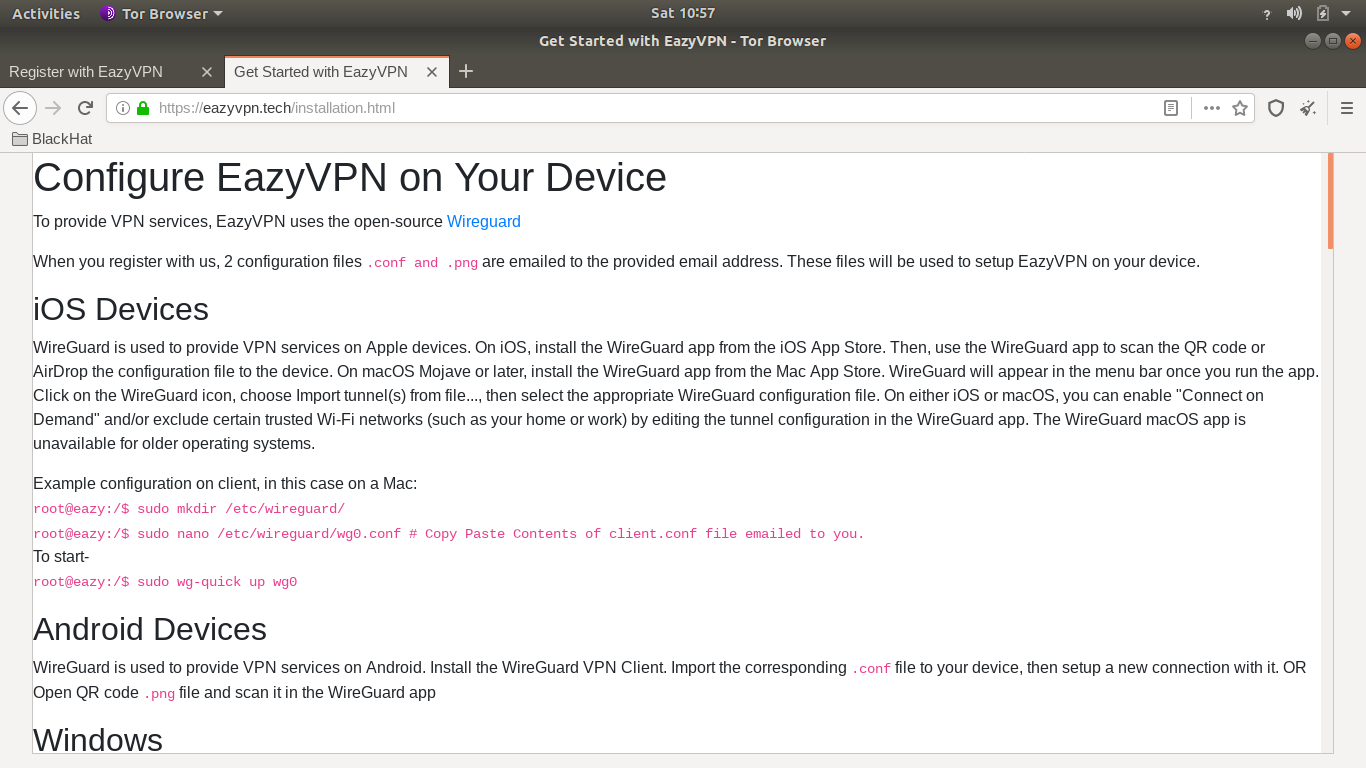Open the volume speaker icon
This screenshot has width=1366, height=768.
(1294, 13)
